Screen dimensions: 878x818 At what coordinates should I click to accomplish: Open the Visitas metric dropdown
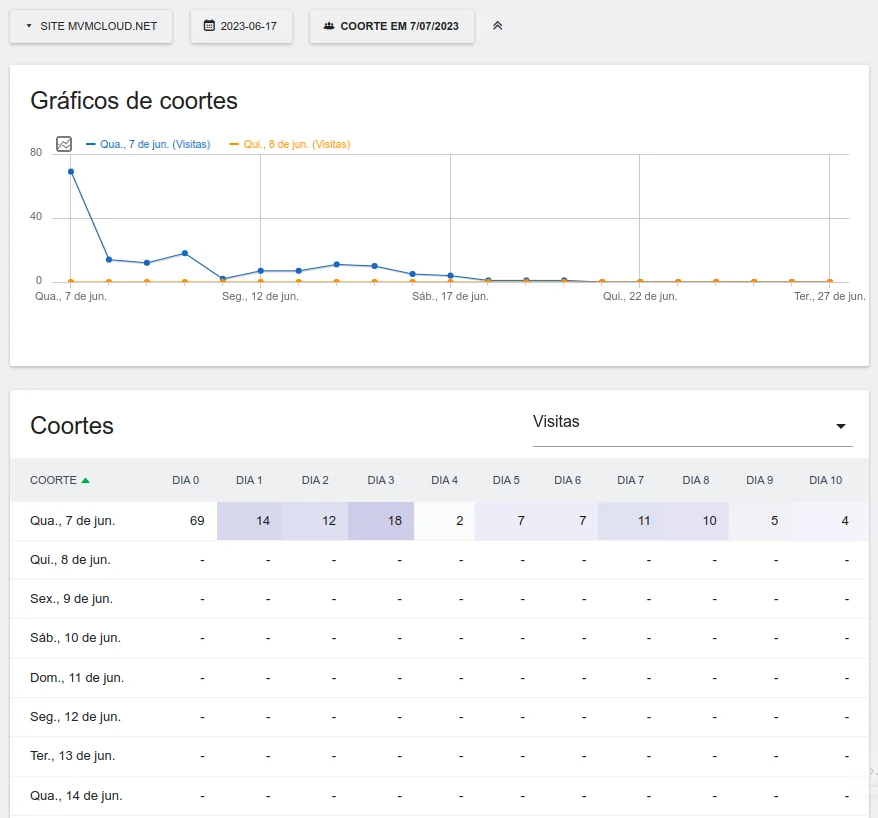[692, 423]
